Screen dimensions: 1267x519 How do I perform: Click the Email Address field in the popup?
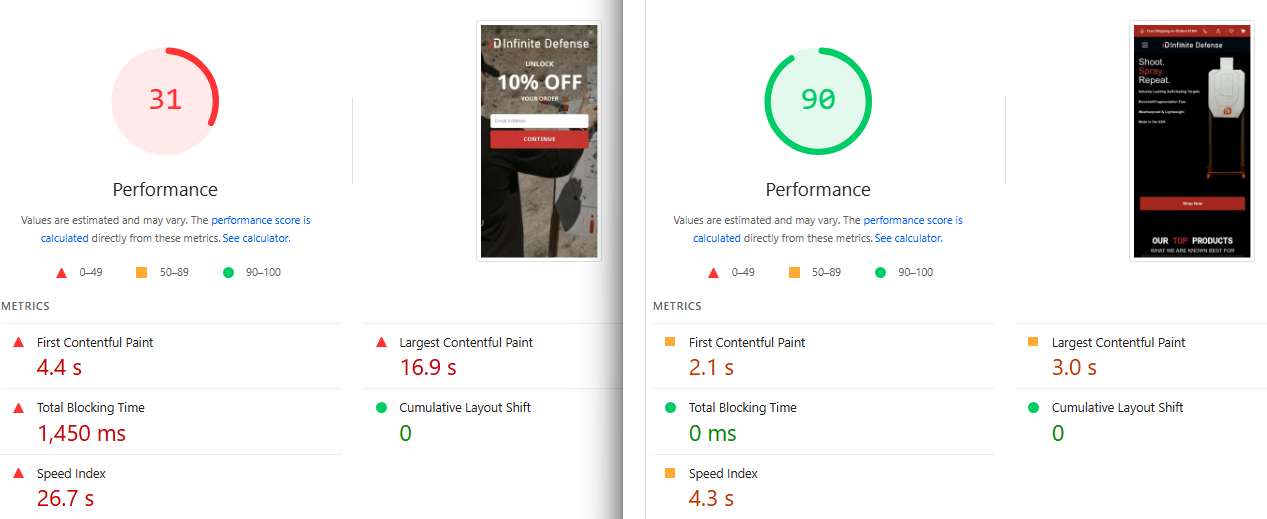(539, 121)
